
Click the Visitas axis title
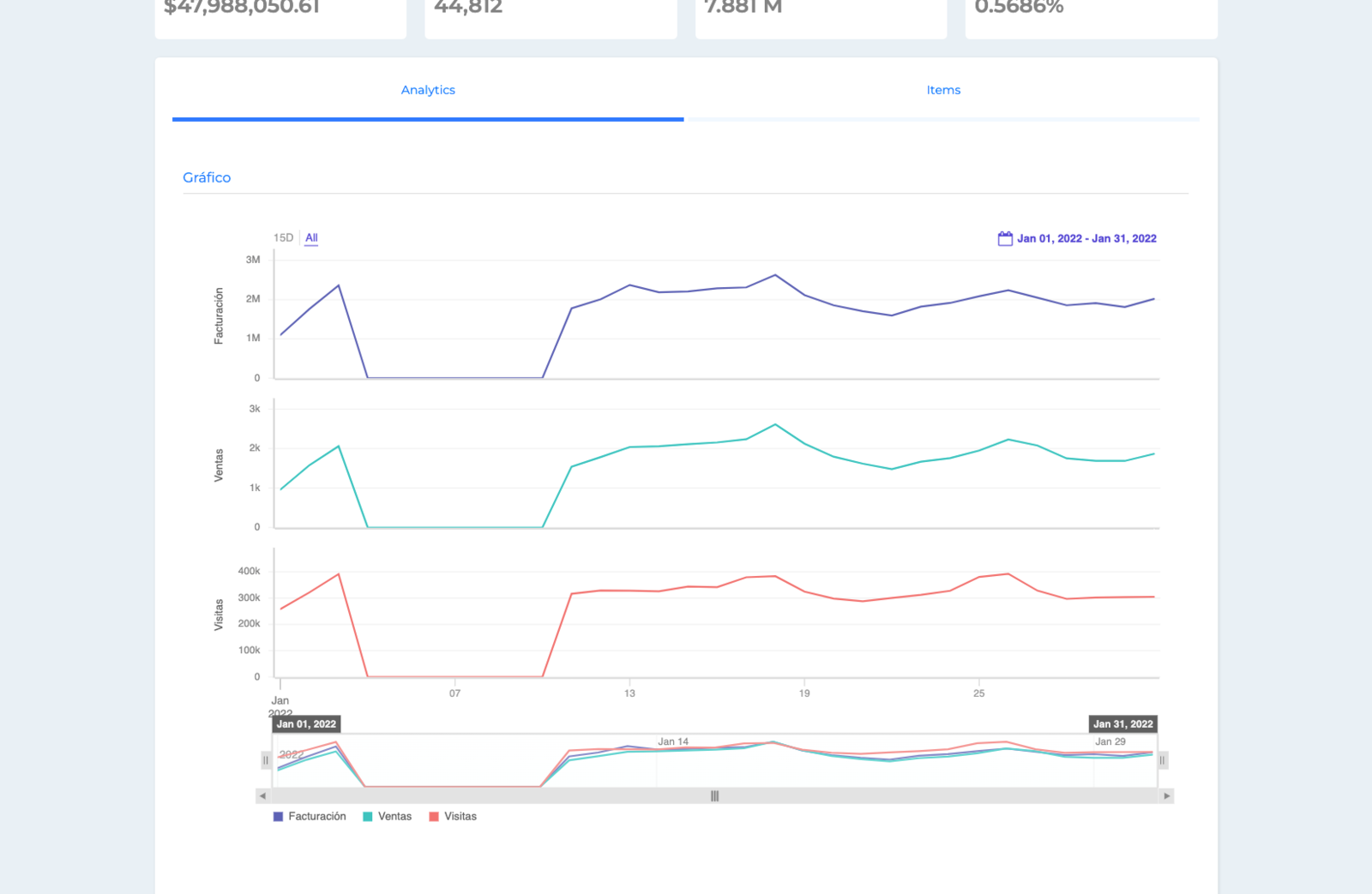click(219, 615)
